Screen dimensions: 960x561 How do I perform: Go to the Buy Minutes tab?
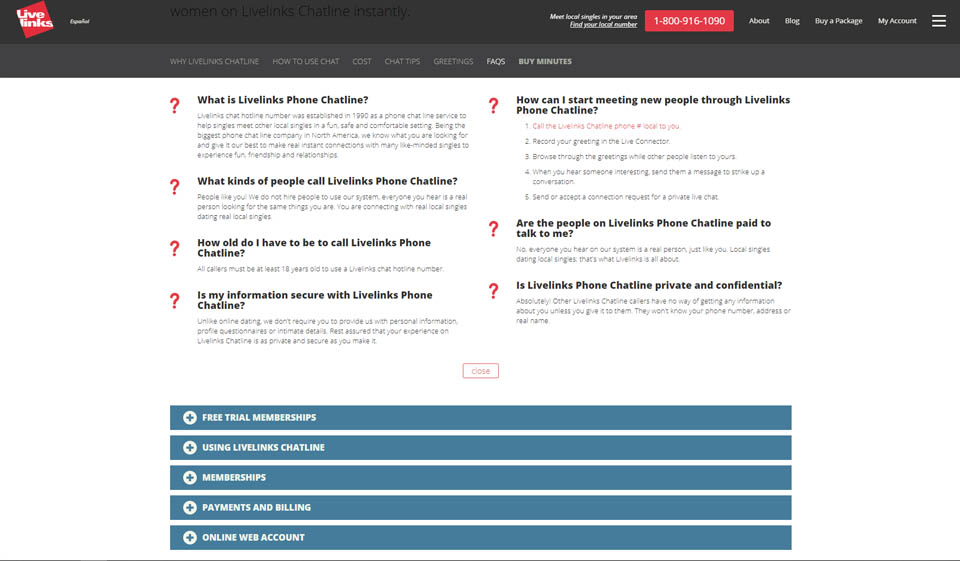(545, 62)
